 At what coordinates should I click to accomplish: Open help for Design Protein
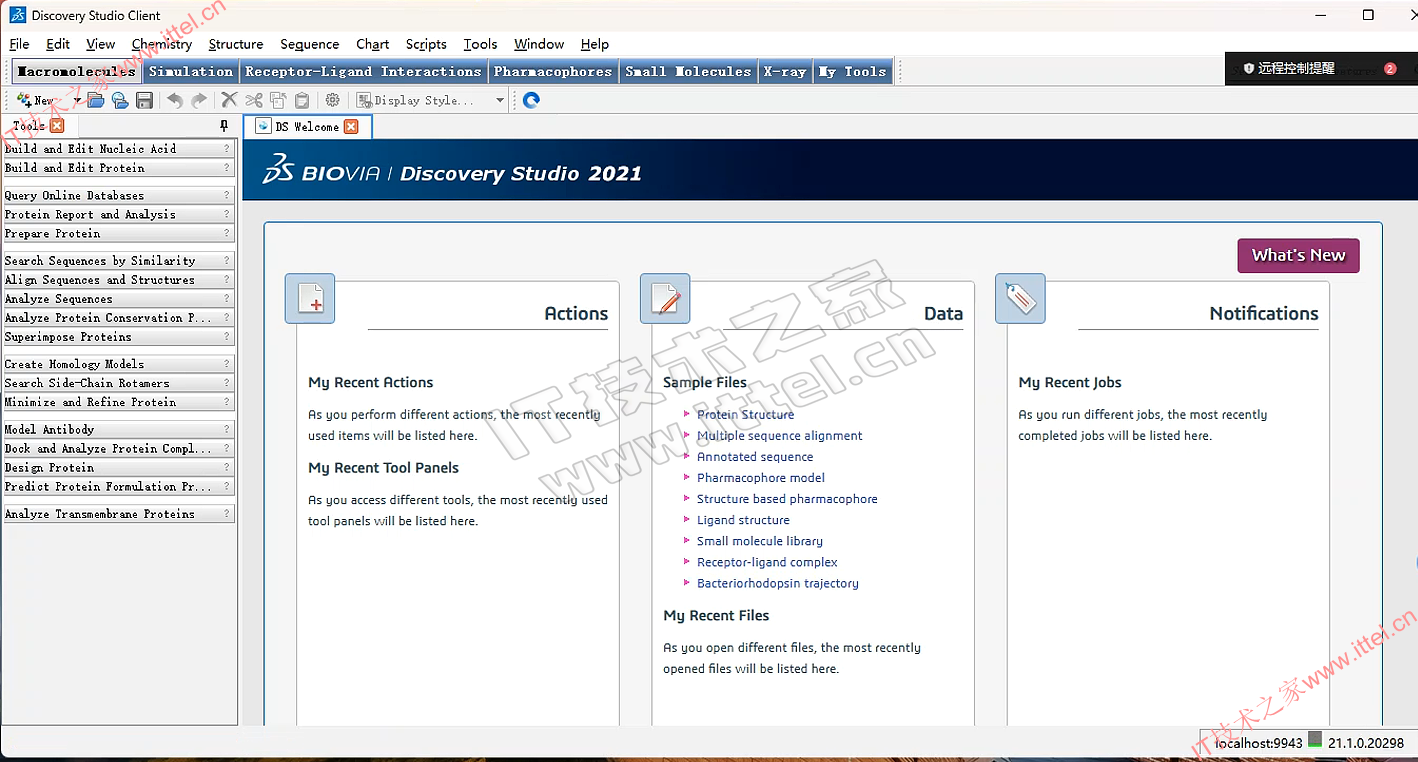pyautogui.click(x=227, y=468)
